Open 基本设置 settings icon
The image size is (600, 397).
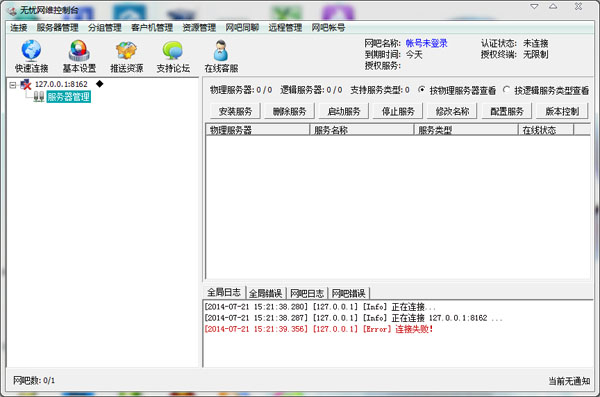click(x=79, y=50)
